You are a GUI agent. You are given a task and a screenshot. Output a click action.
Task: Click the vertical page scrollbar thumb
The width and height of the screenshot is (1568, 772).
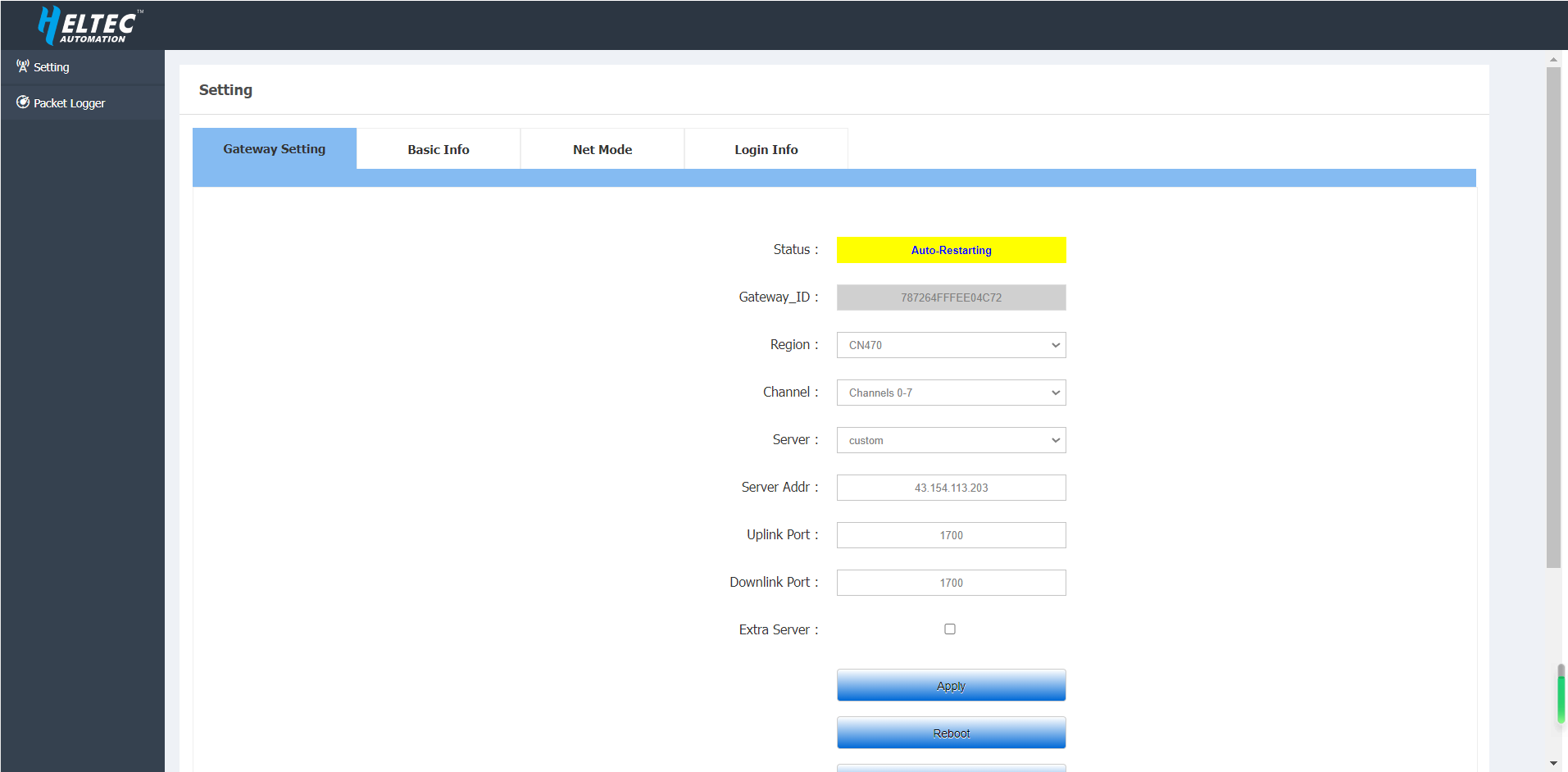click(1553, 318)
